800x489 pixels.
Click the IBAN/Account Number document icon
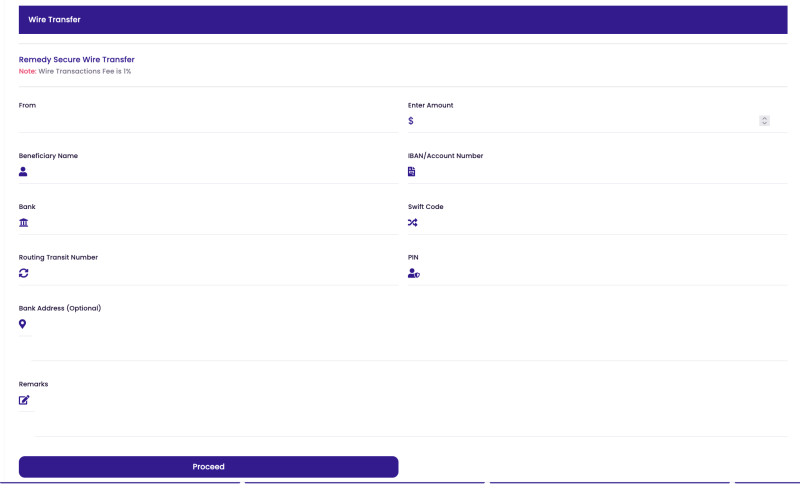(411, 172)
